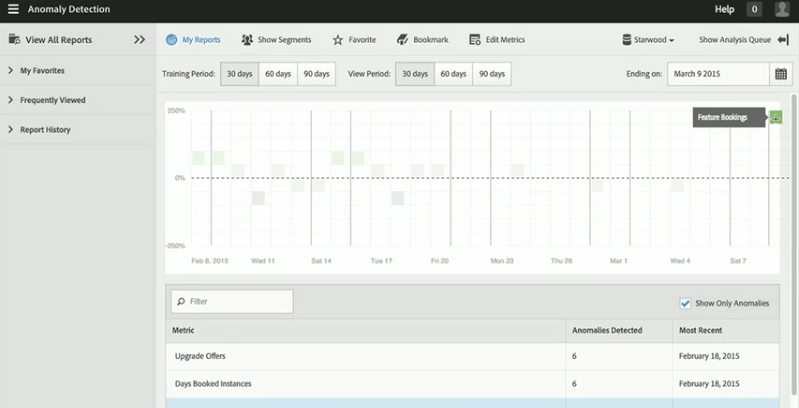Click the user profile avatar icon
The width and height of the screenshot is (799, 408).
pos(782,10)
